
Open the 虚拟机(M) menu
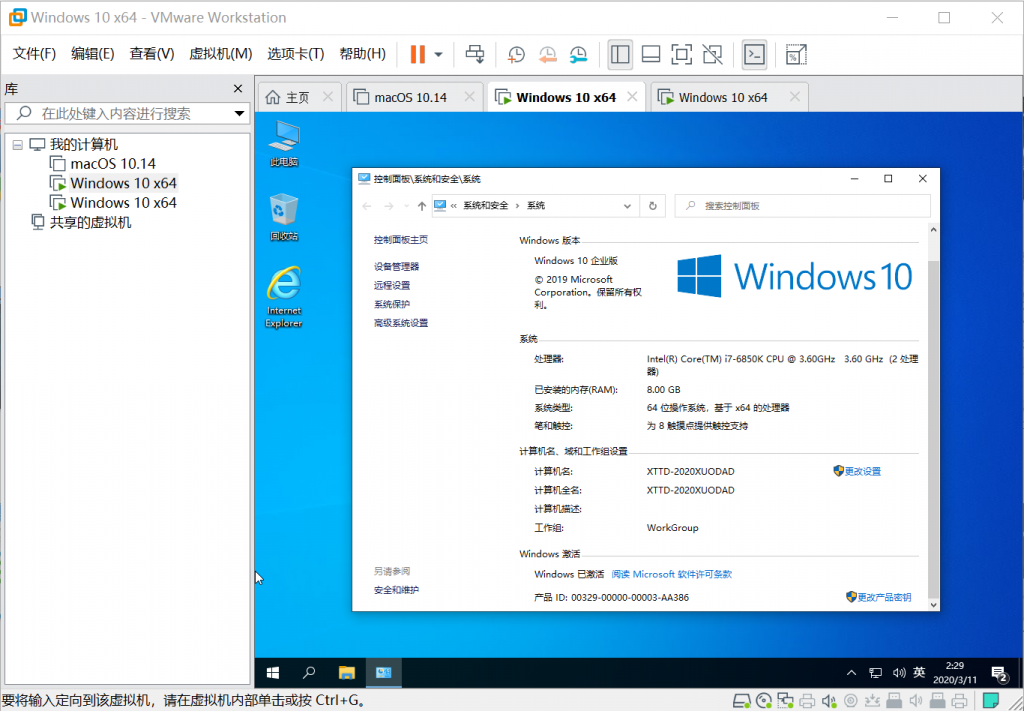pos(220,54)
